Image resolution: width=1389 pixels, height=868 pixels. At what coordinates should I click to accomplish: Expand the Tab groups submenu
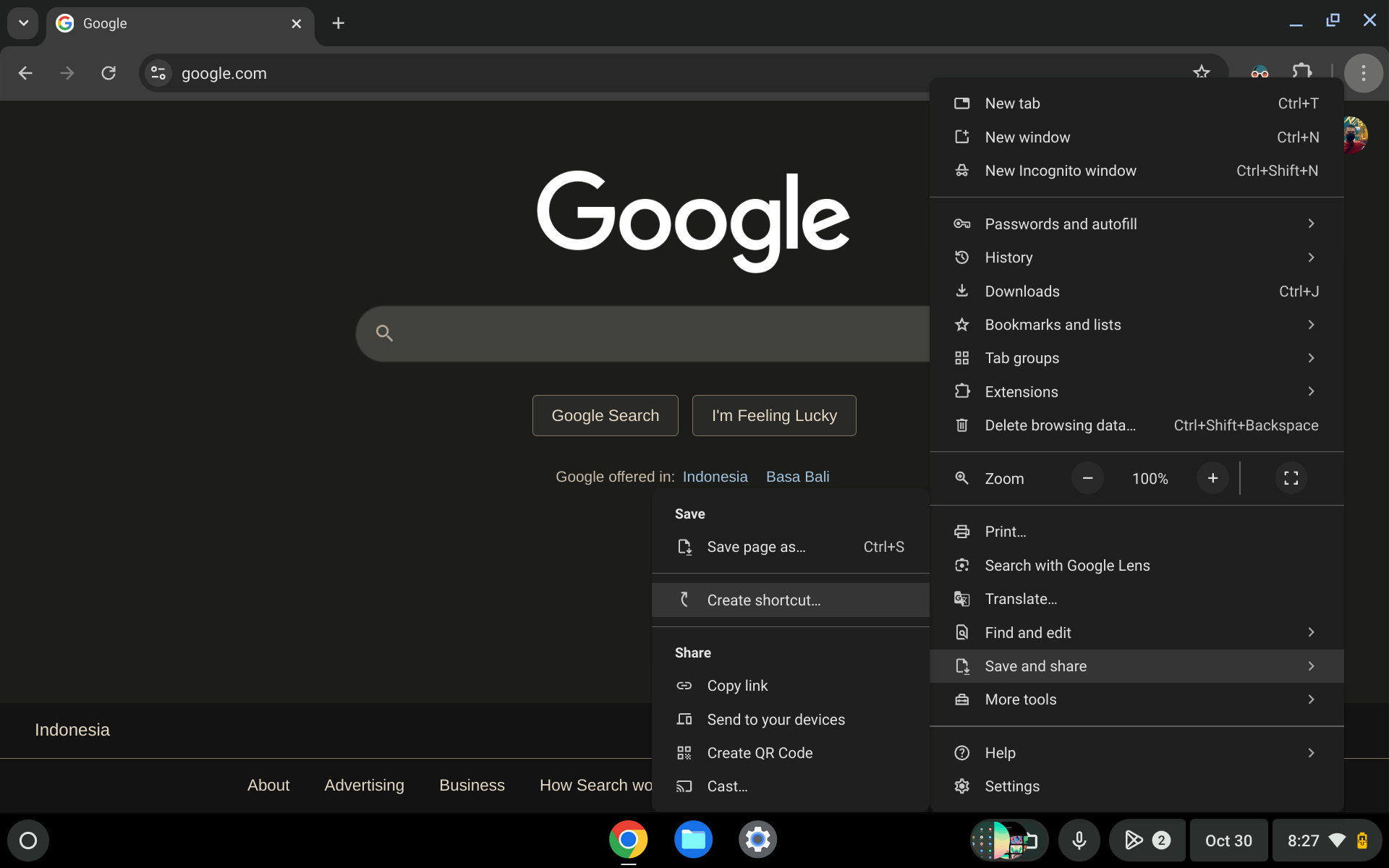click(x=1137, y=358)
